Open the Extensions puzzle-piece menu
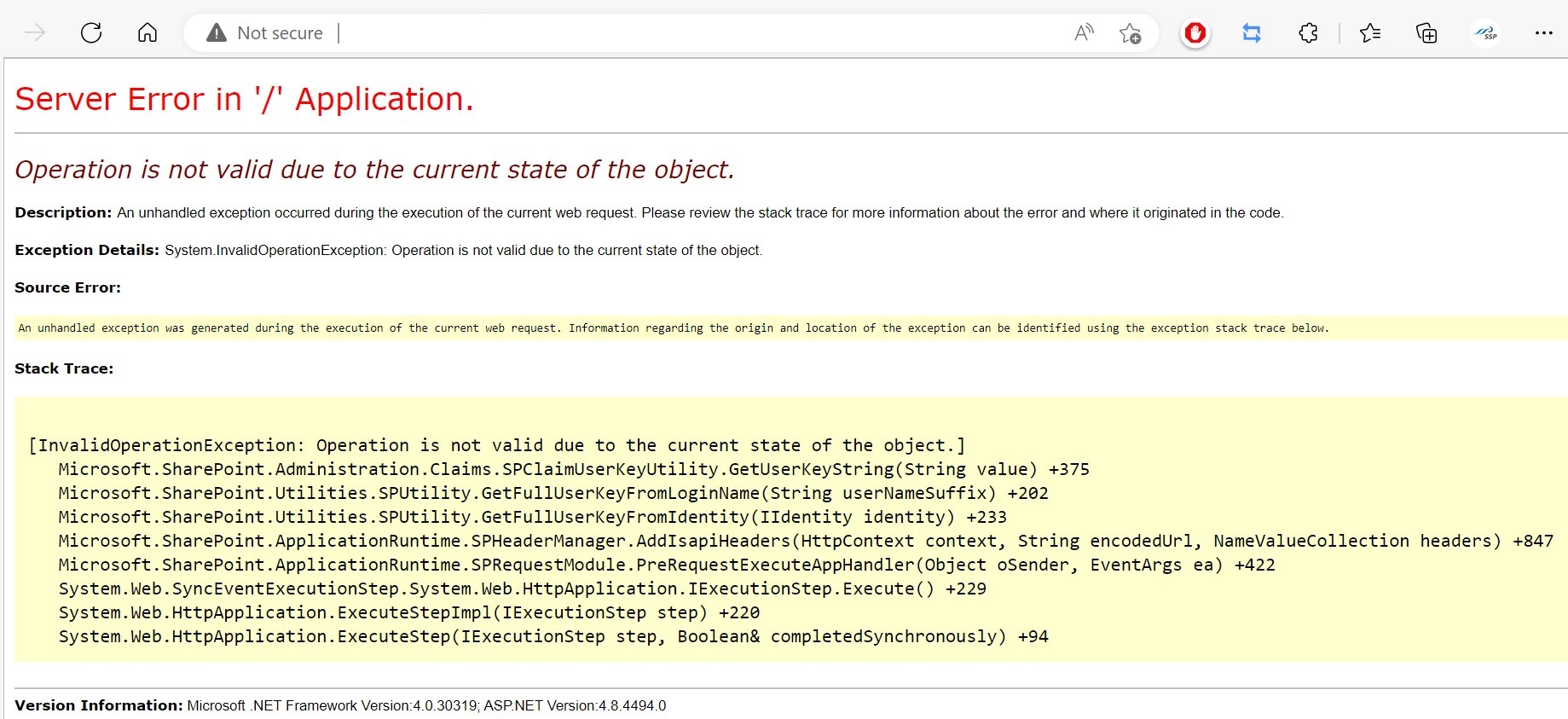1568x719 pixels. tap(1308, 33)
